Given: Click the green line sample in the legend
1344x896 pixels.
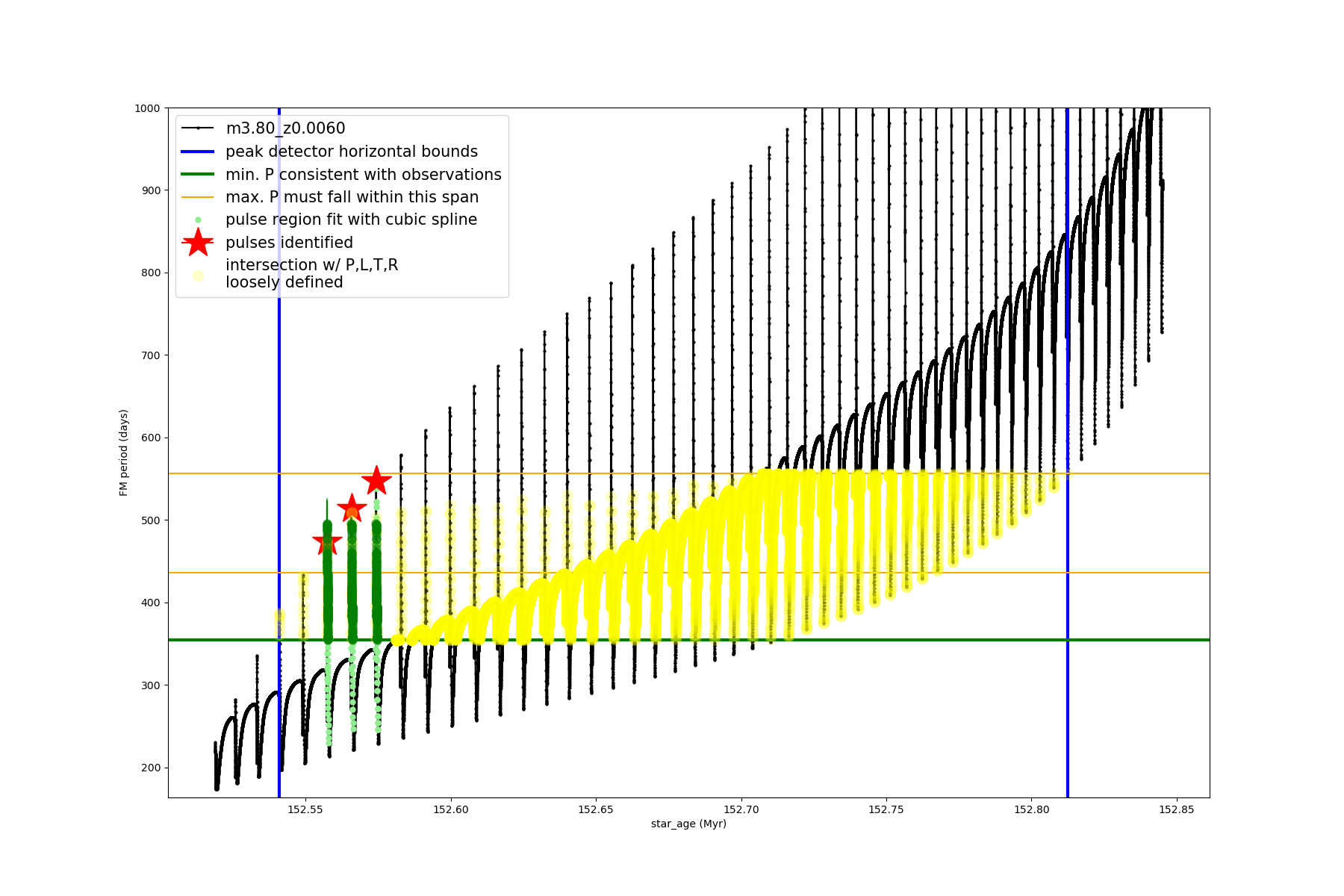Looking at the screenshot, I should point(198,175).
